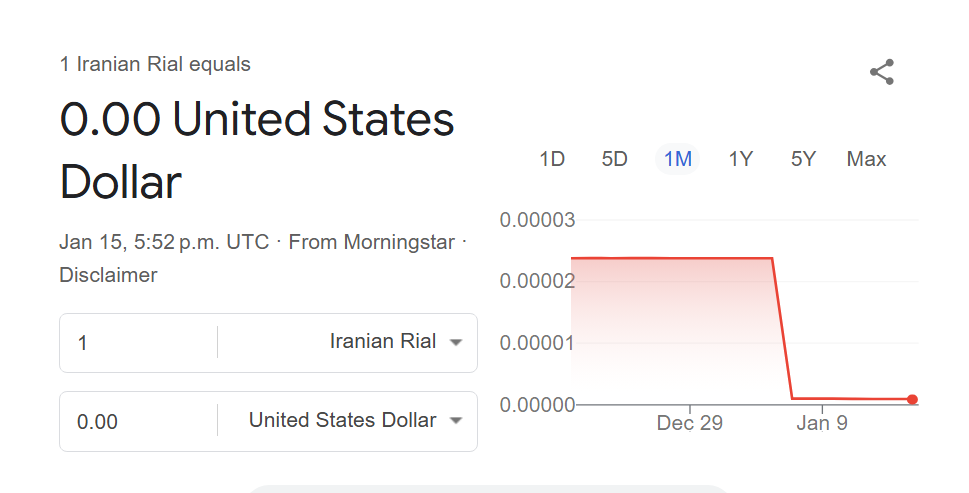Open the Disclaimer link
Screen dimensions: 969x493
click(x=108, y=275)
